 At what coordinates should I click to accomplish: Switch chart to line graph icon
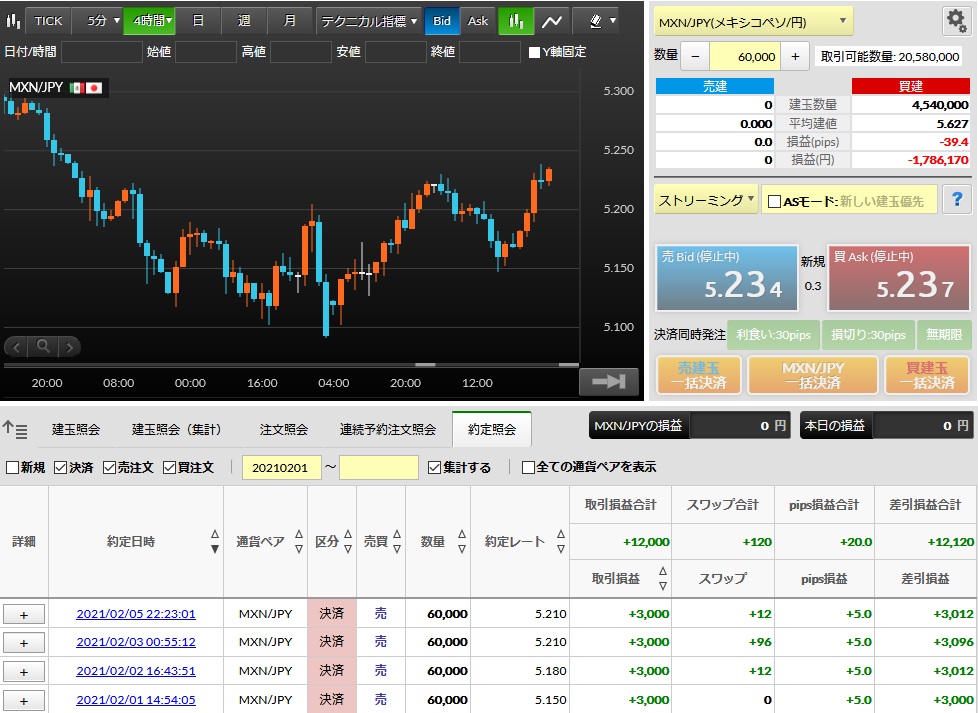551,21
